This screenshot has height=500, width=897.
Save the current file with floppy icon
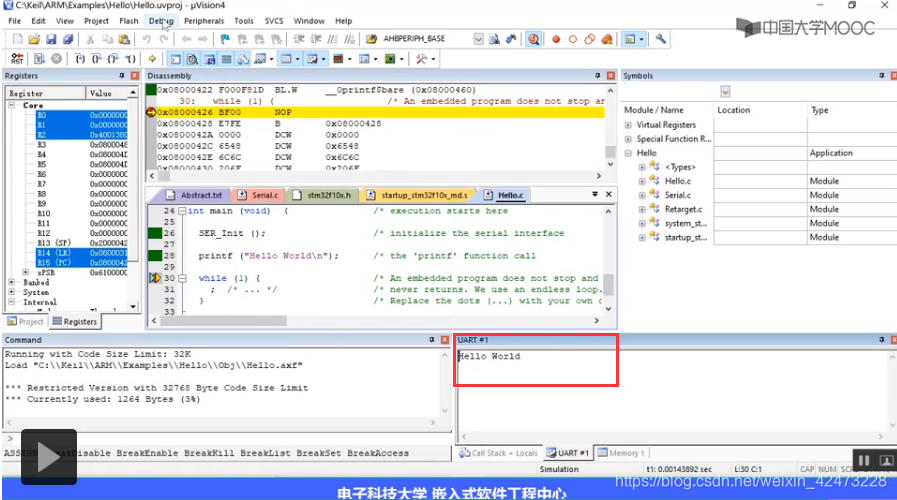click(51, 39)
